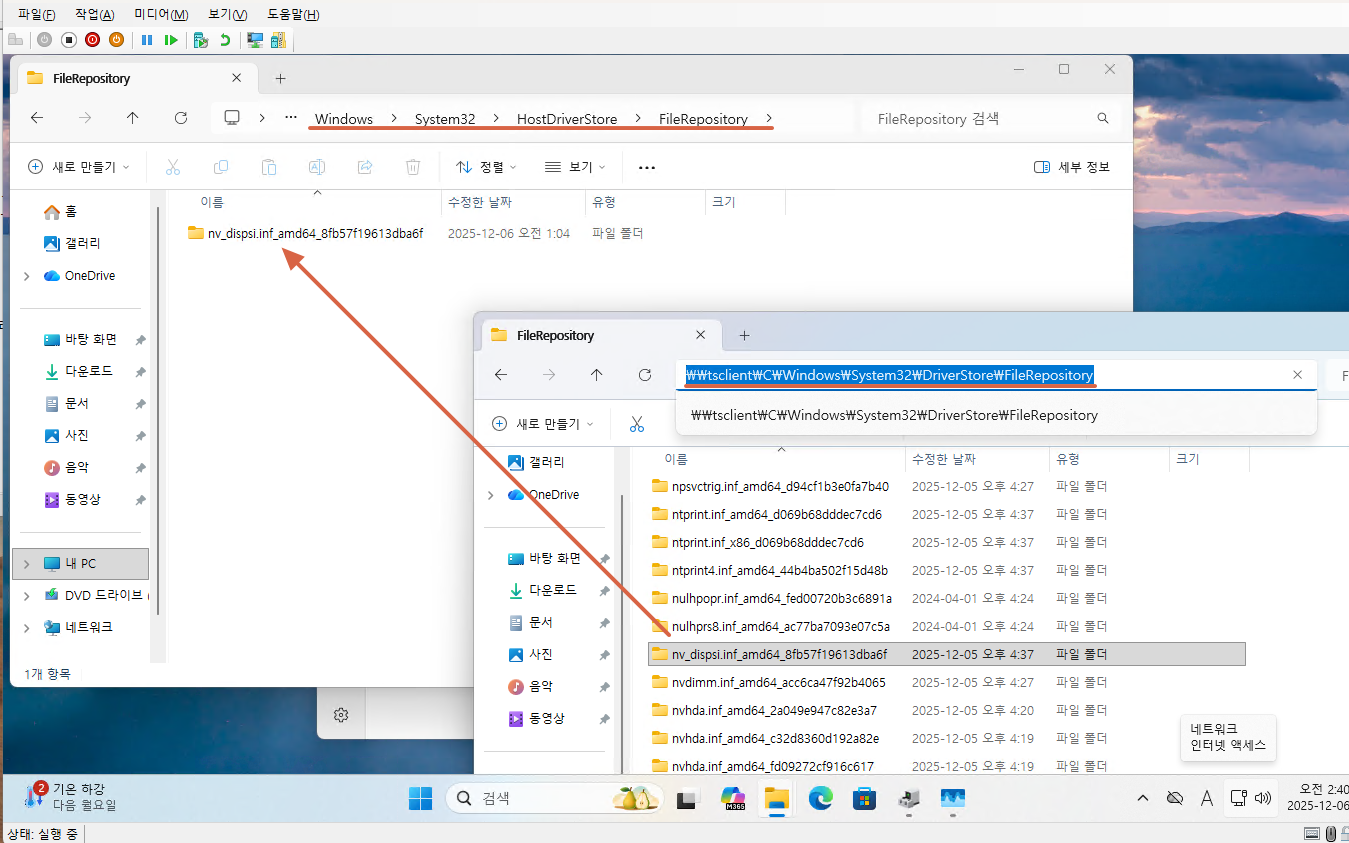This screenshot has height=843, width=1349.
Task: Select the nulhpopr.inf_amd64_fed00720b3c6891a folder
Action: 772,599
